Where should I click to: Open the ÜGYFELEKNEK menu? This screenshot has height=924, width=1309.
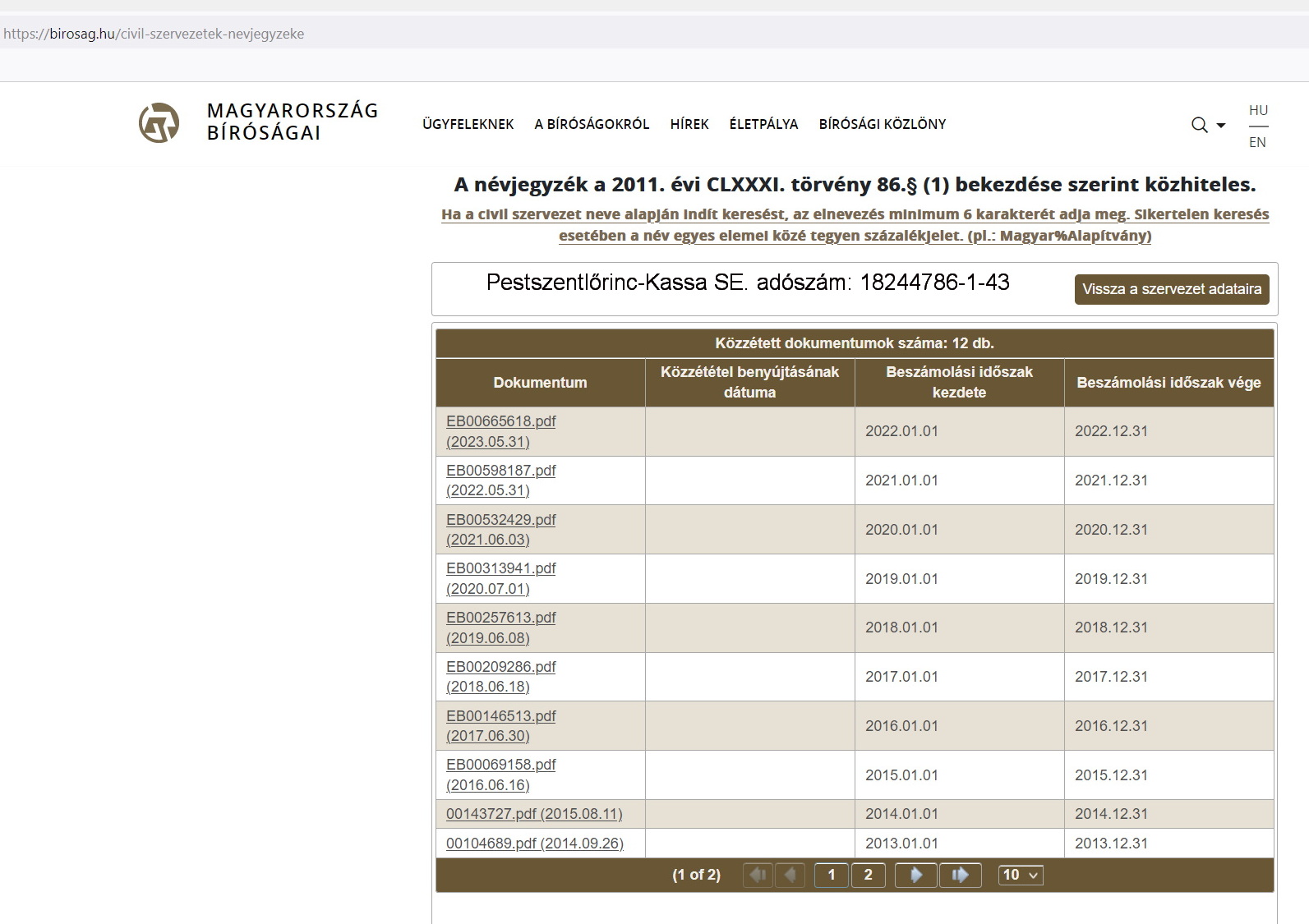click(x=468, y=124)
